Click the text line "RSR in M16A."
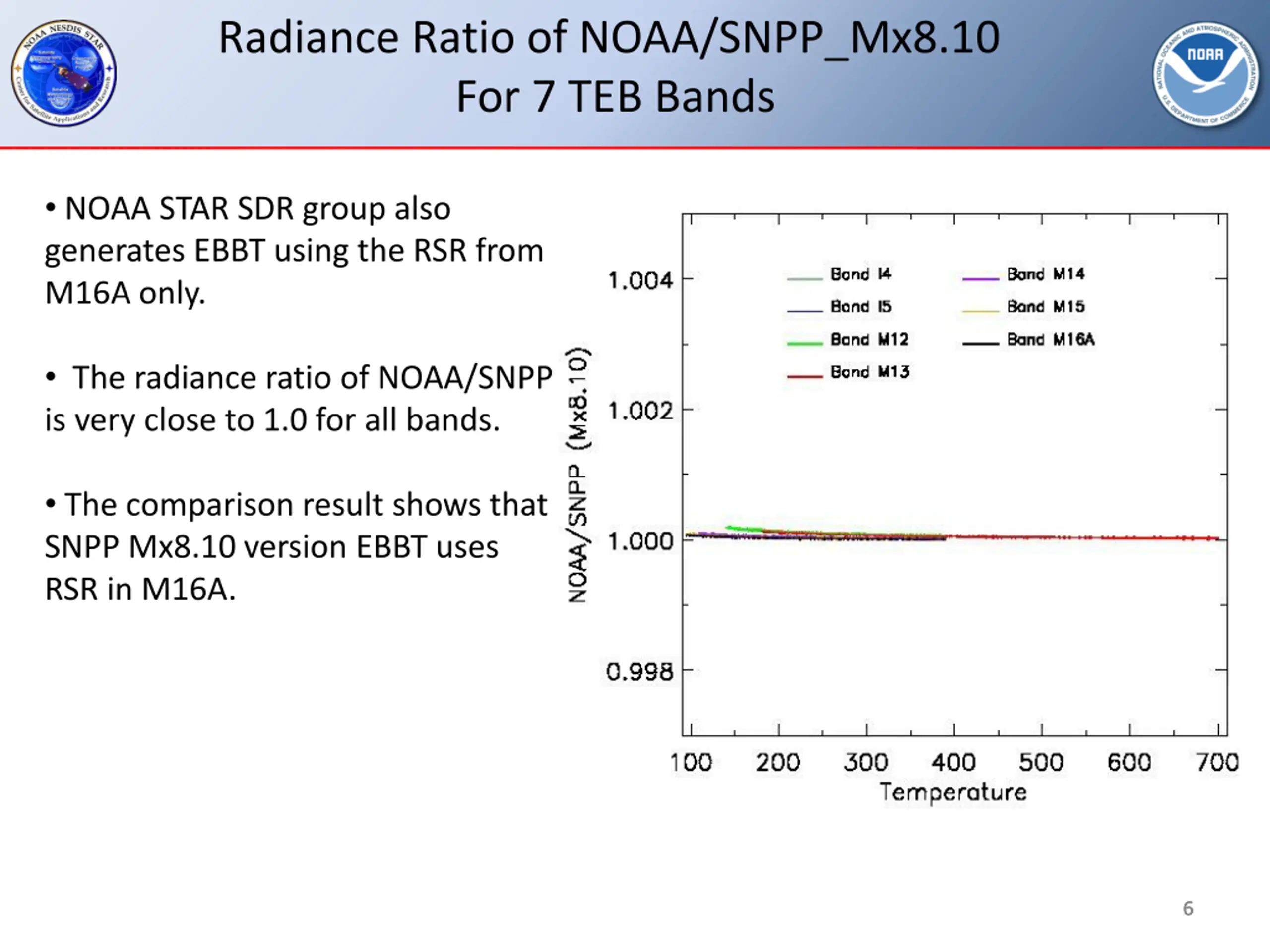The height and width of the screenshot is (952, 1270). [x=140, y=590]
